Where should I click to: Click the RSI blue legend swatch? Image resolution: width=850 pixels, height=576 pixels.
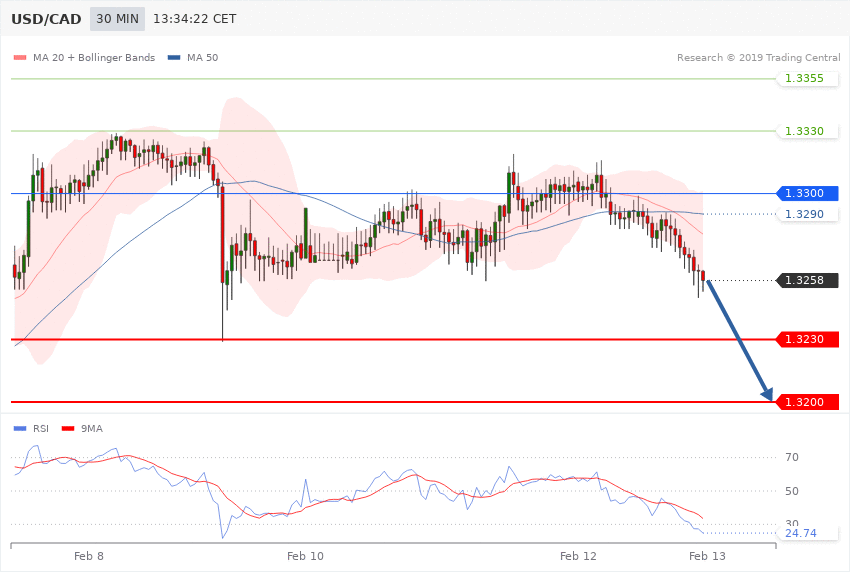click(20, 429)
